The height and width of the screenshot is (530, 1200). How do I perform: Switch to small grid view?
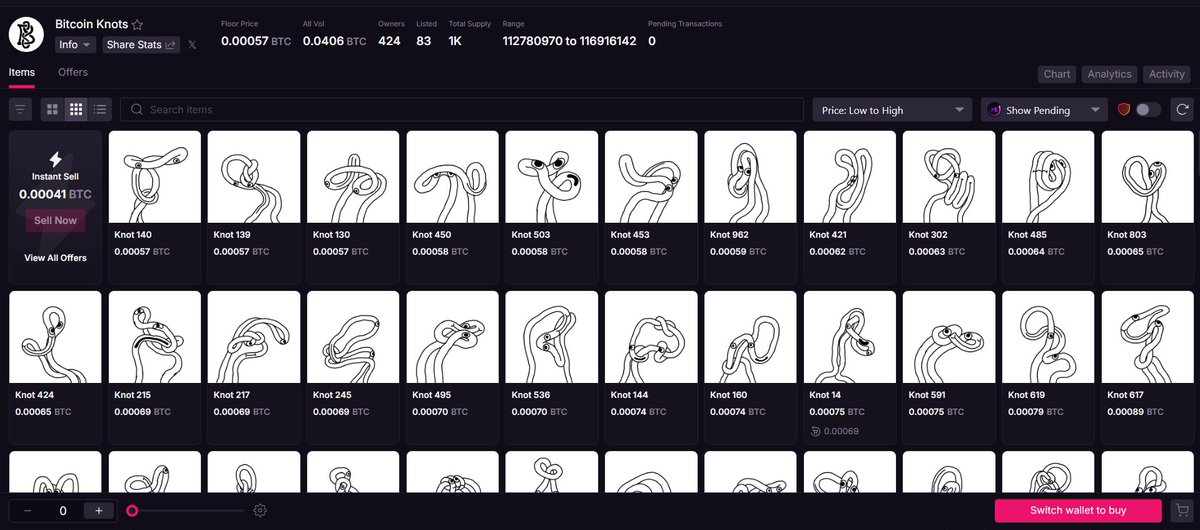point(76,109)
